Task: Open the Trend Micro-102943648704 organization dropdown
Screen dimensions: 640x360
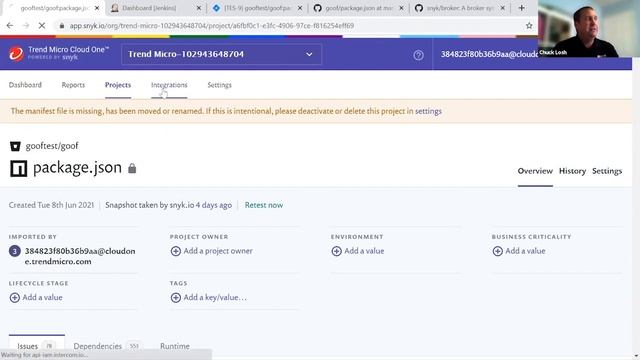Action: point(221,54)
